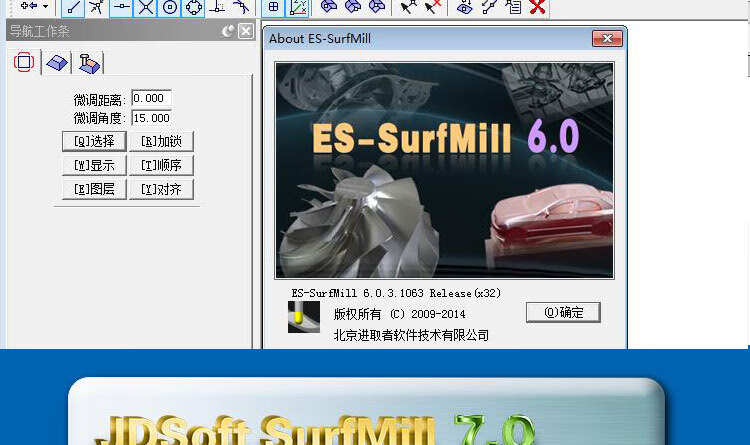This screenshot has height=445, width=750.
Task: Click the eye visibility tool icon
Action: click(464, 7)
